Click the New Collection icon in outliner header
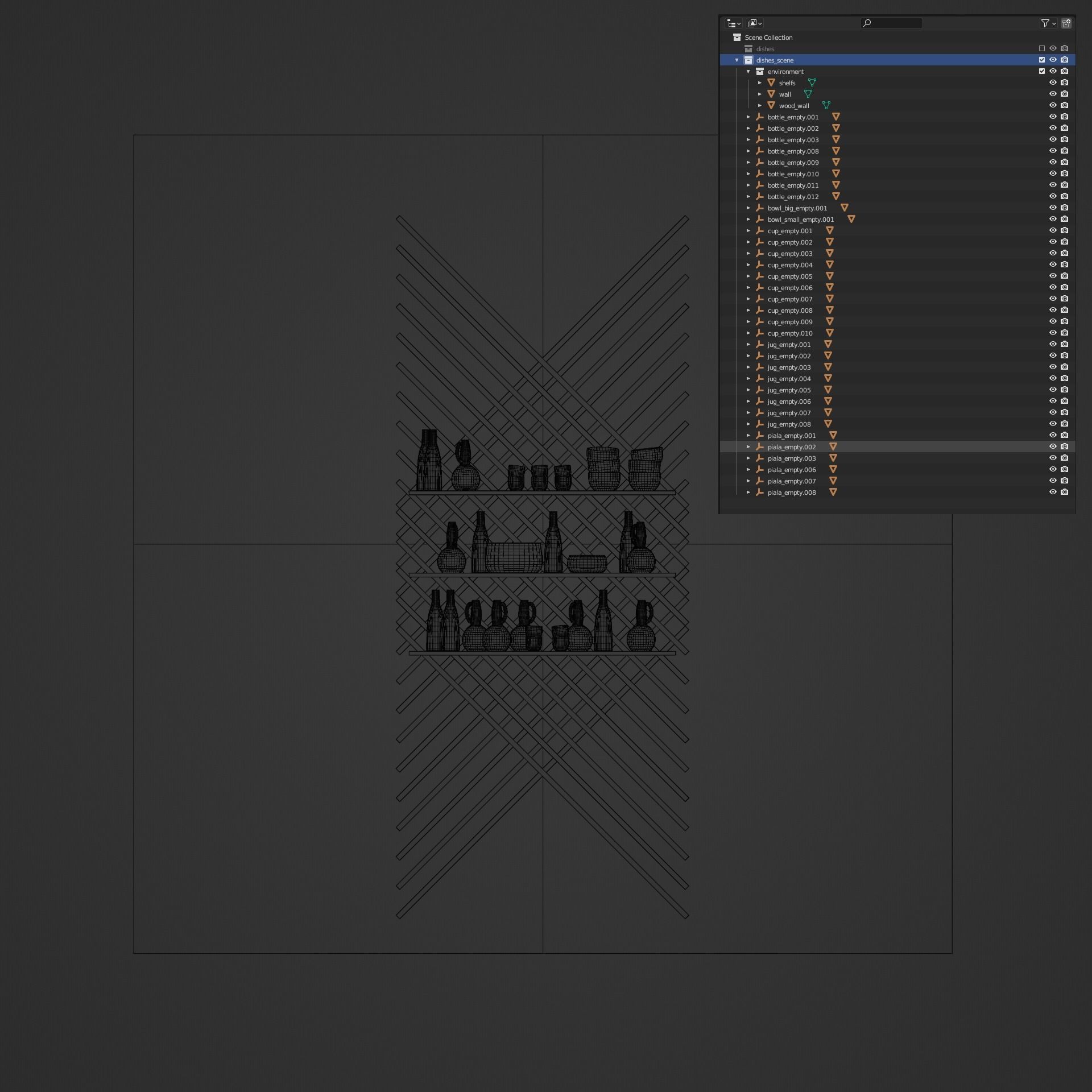The height and width of the screenshot is (1092, 1092). (x=1066, y=23)
